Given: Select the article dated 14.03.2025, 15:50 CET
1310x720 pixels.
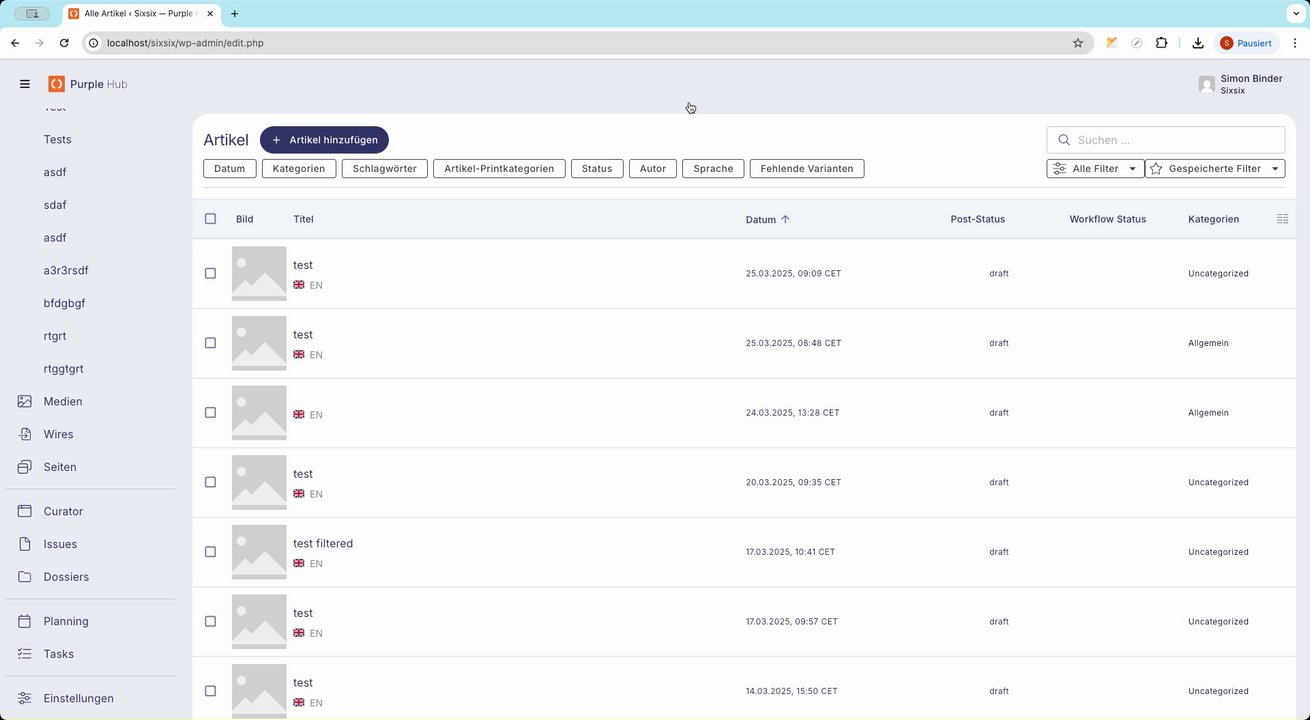Looking at the screenshot, I should point(210,691).
